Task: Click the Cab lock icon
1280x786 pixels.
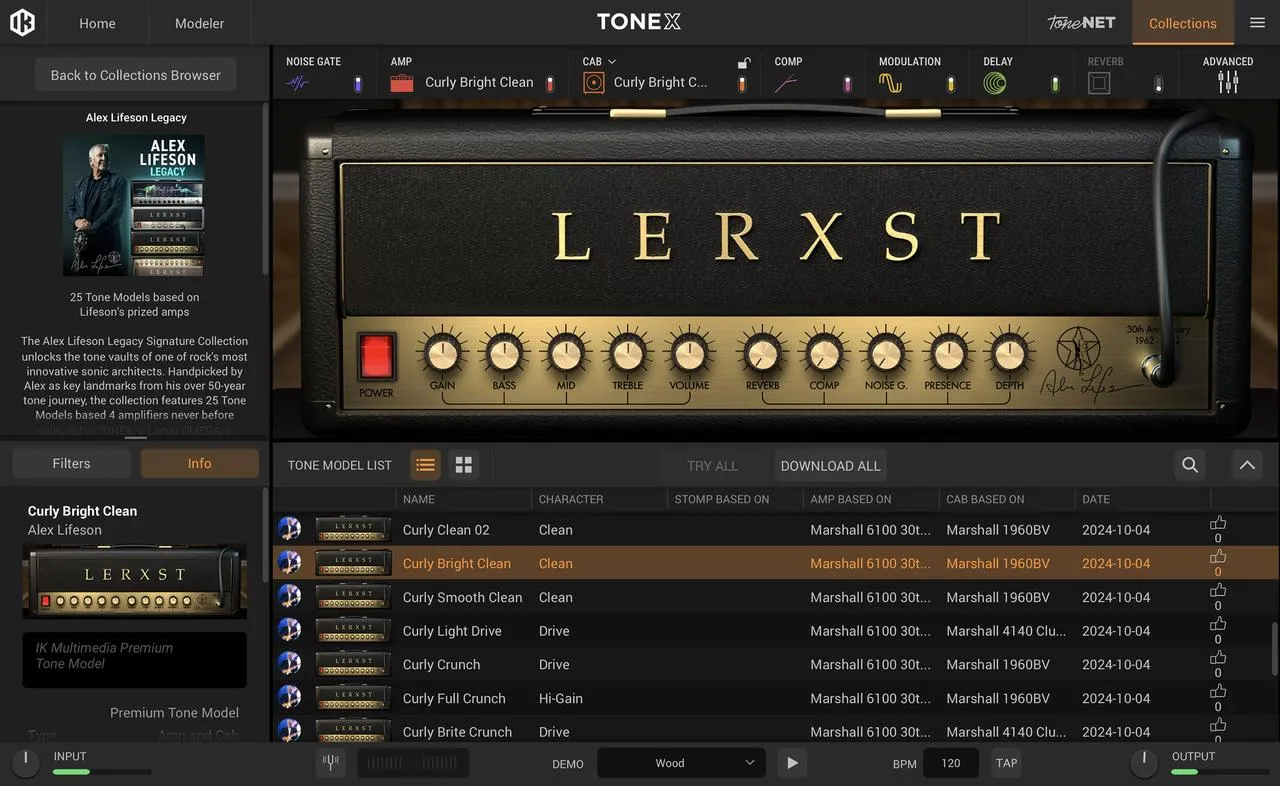Action: [x=743, y=63]
